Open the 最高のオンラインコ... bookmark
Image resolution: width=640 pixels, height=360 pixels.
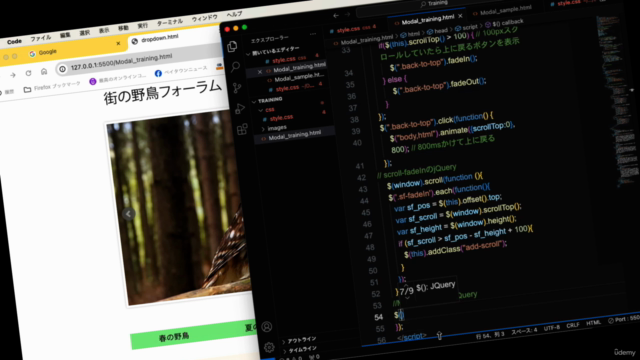click(118, 79)
